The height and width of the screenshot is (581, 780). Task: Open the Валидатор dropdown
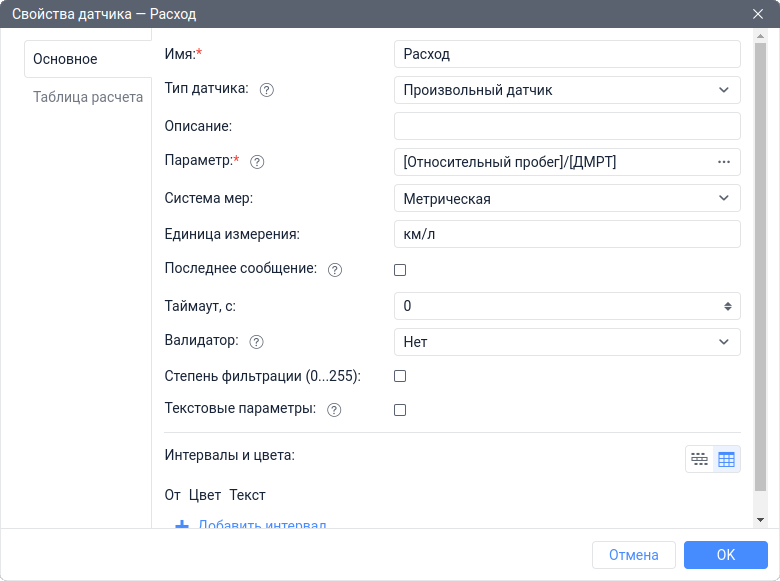tap(567, 342)
